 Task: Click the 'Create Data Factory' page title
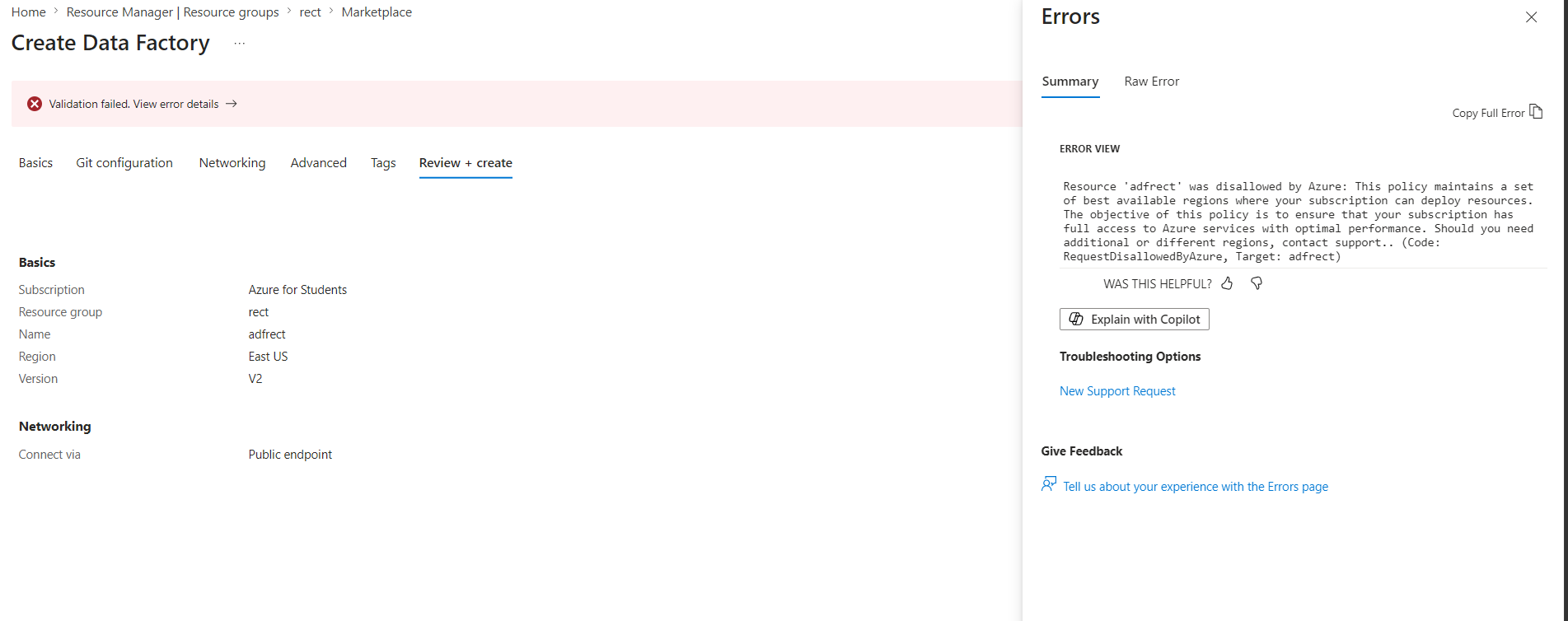coord(110,43)
